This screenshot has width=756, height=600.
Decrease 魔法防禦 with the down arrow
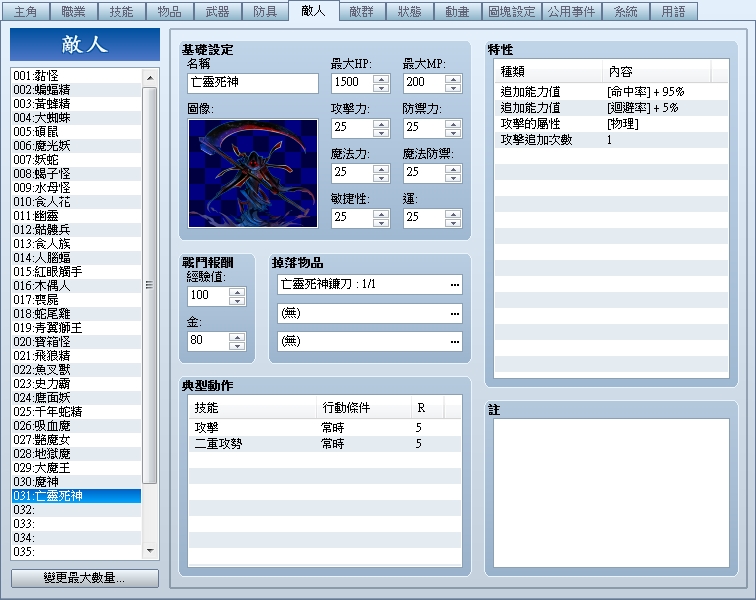coord(453,178)
